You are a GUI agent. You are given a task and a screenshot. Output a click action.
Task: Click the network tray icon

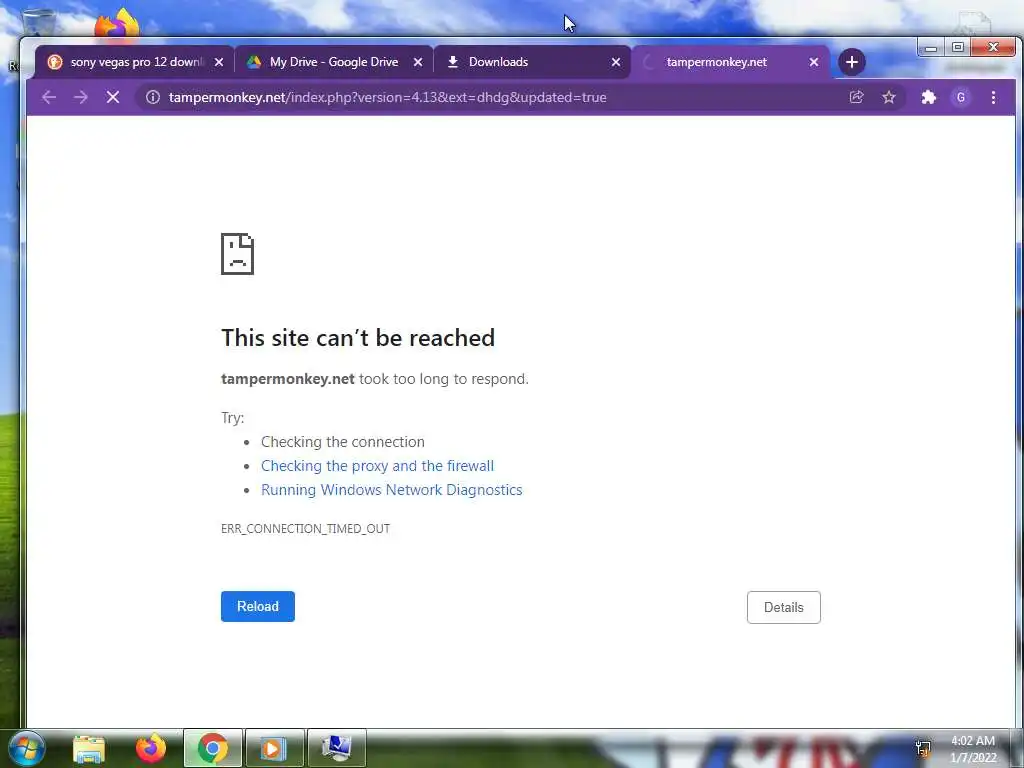923,748
